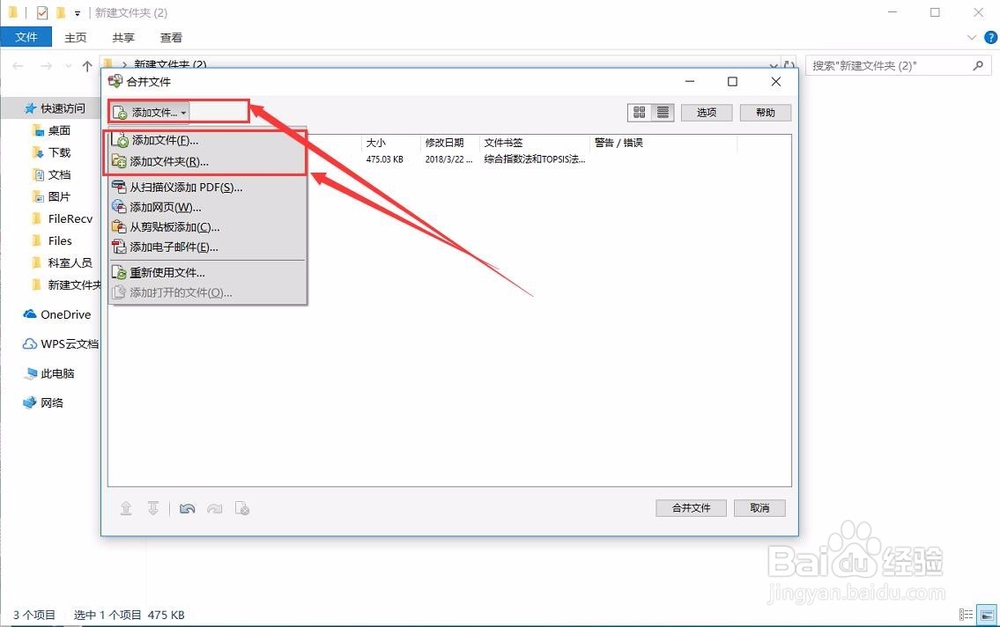Click the 帮助 help button
Screen dimensions: 1000x627
[765, 113]
